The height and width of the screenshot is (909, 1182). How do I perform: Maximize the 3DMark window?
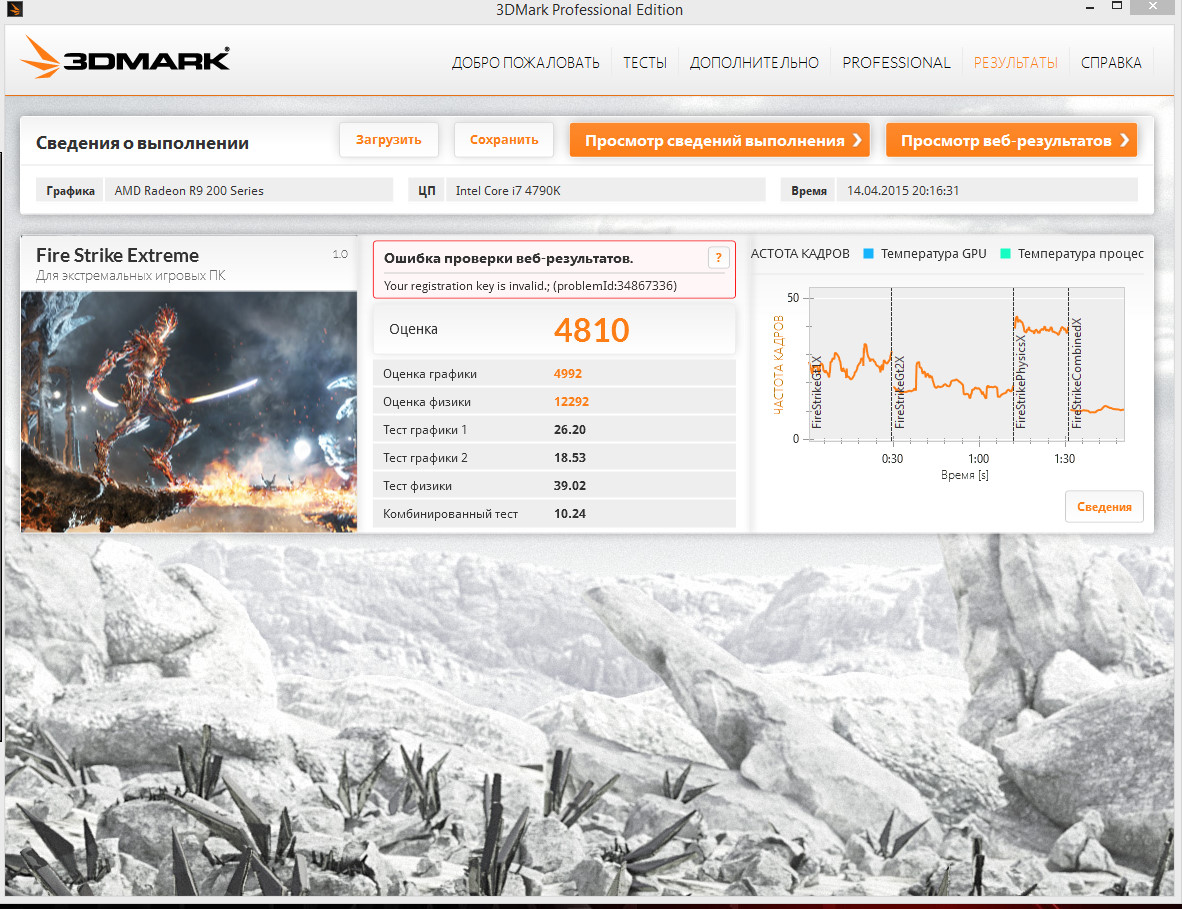coord(1117,7)
